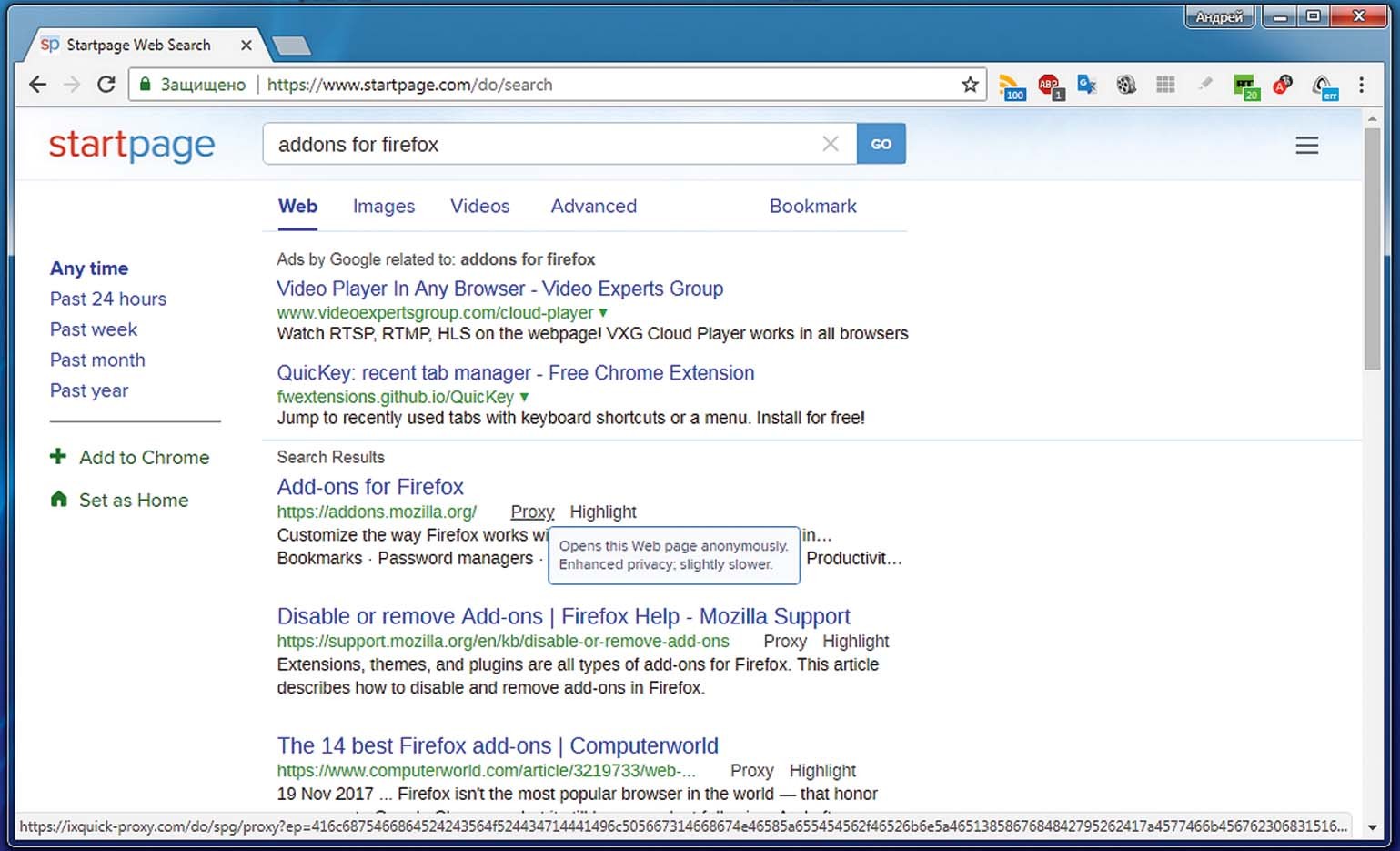Click the page's vertical scrollbar thumb
The height and width of the screenshot is (851, 1400).
[1372, 246]
